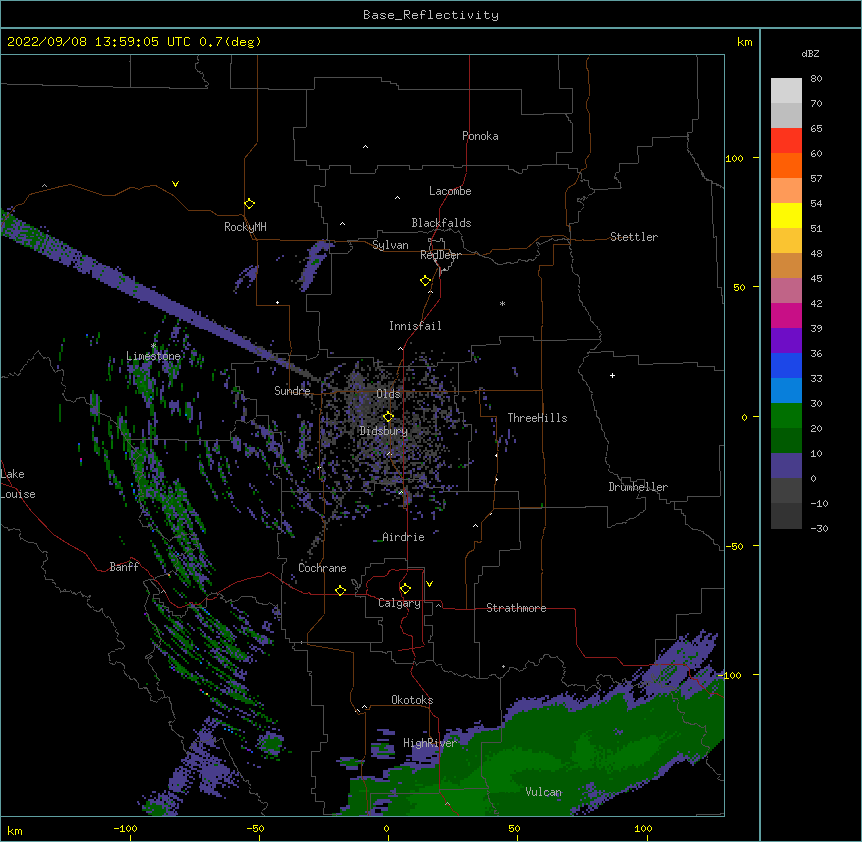Select the 65 dBZ red color swatch
Screen dimensions: 862x842
[x=786, y=141]
